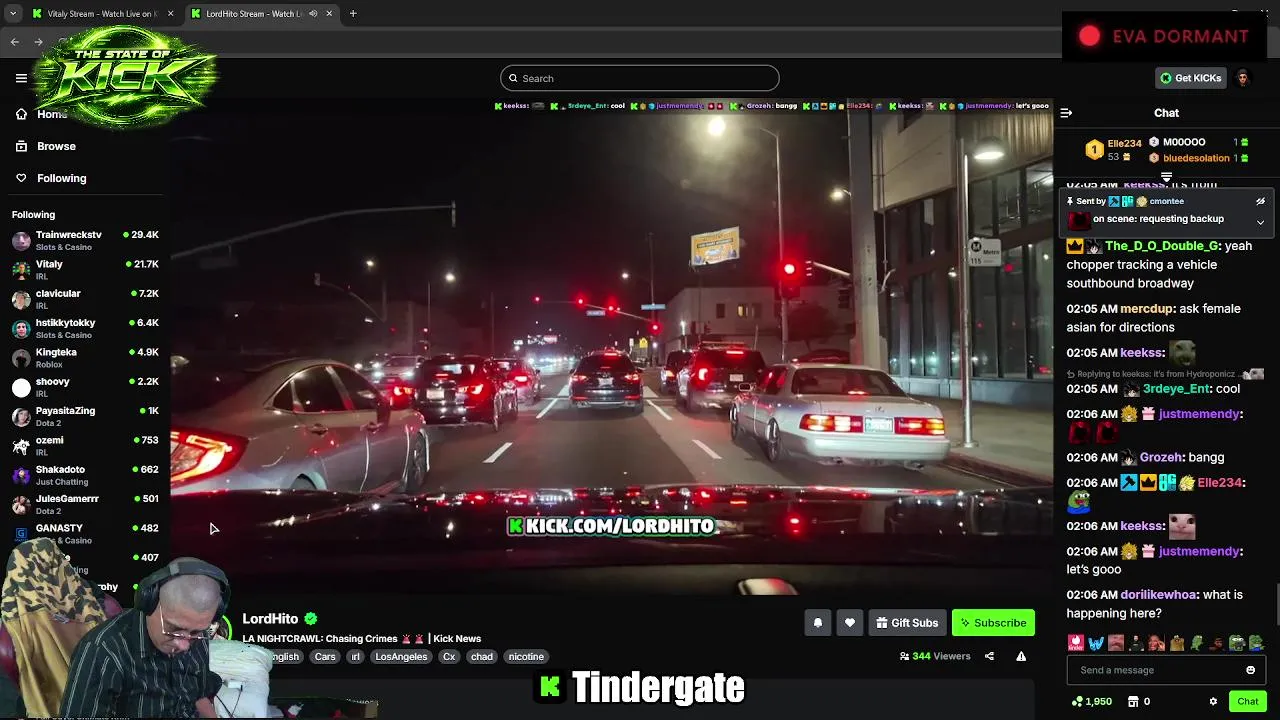The width and height of the screenshot is (1280, 720).
Task: Open the user profile avatar menu
Action: 1242,78
